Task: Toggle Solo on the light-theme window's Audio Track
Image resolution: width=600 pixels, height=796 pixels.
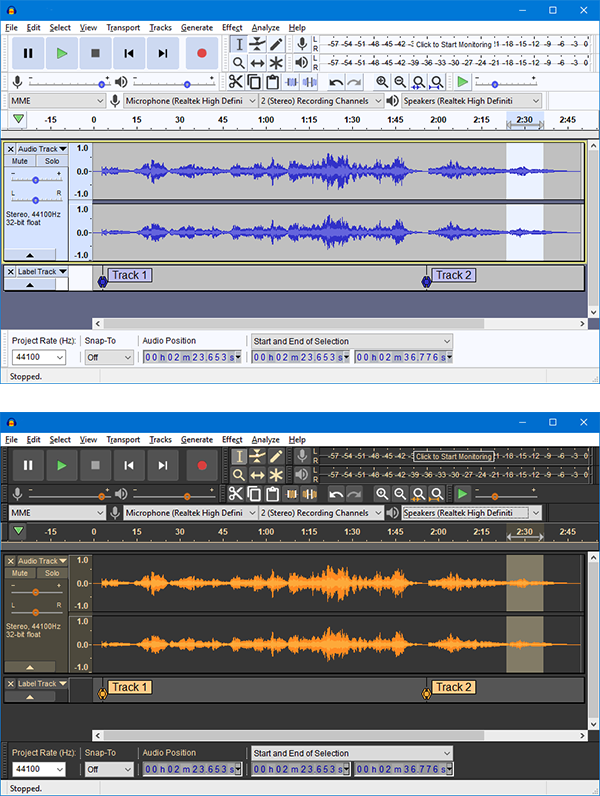Action: pyautogui.click(x=52, y=161)
